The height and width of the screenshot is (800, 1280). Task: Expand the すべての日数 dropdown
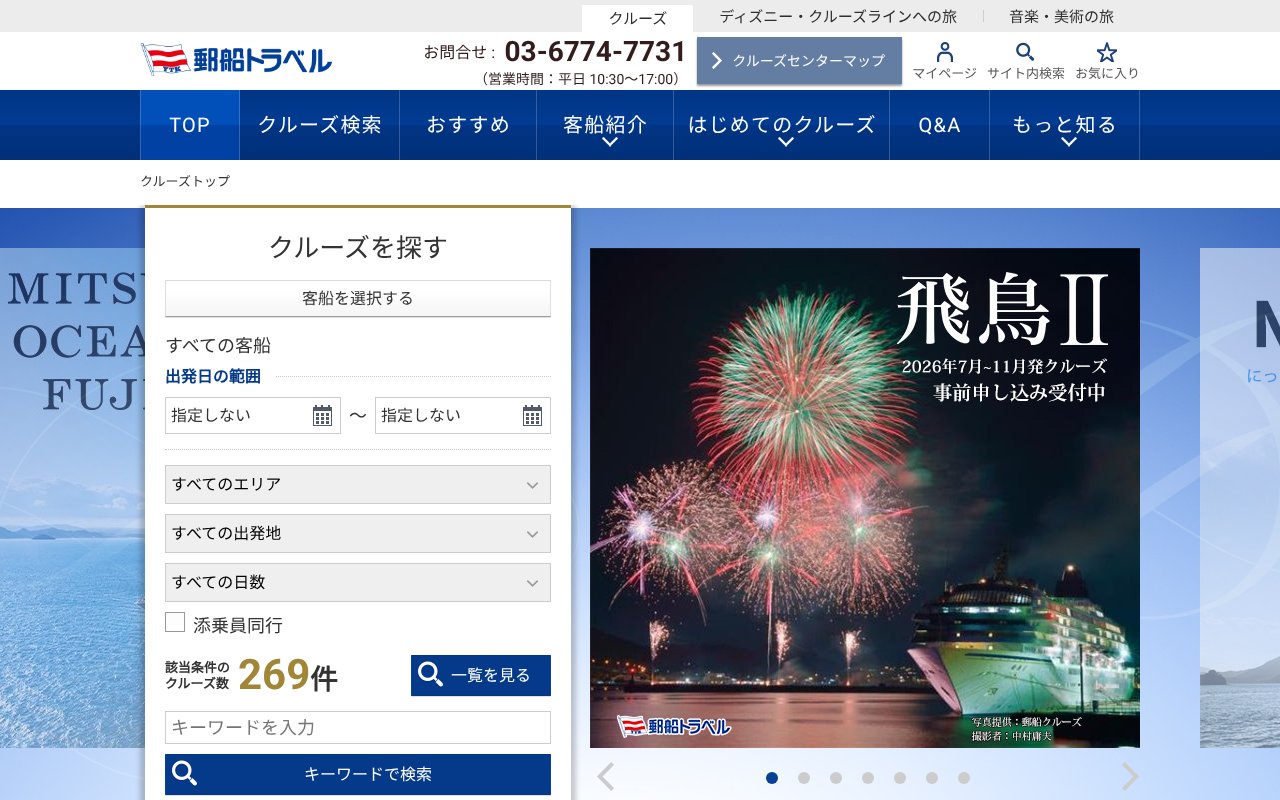357,582
